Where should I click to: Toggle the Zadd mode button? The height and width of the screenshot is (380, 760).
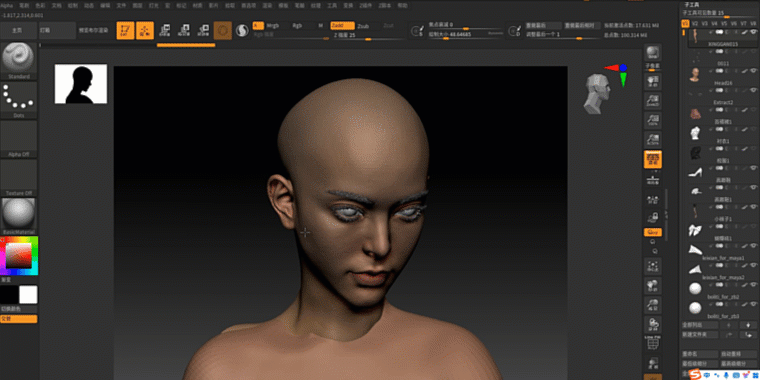coord(342,25)
